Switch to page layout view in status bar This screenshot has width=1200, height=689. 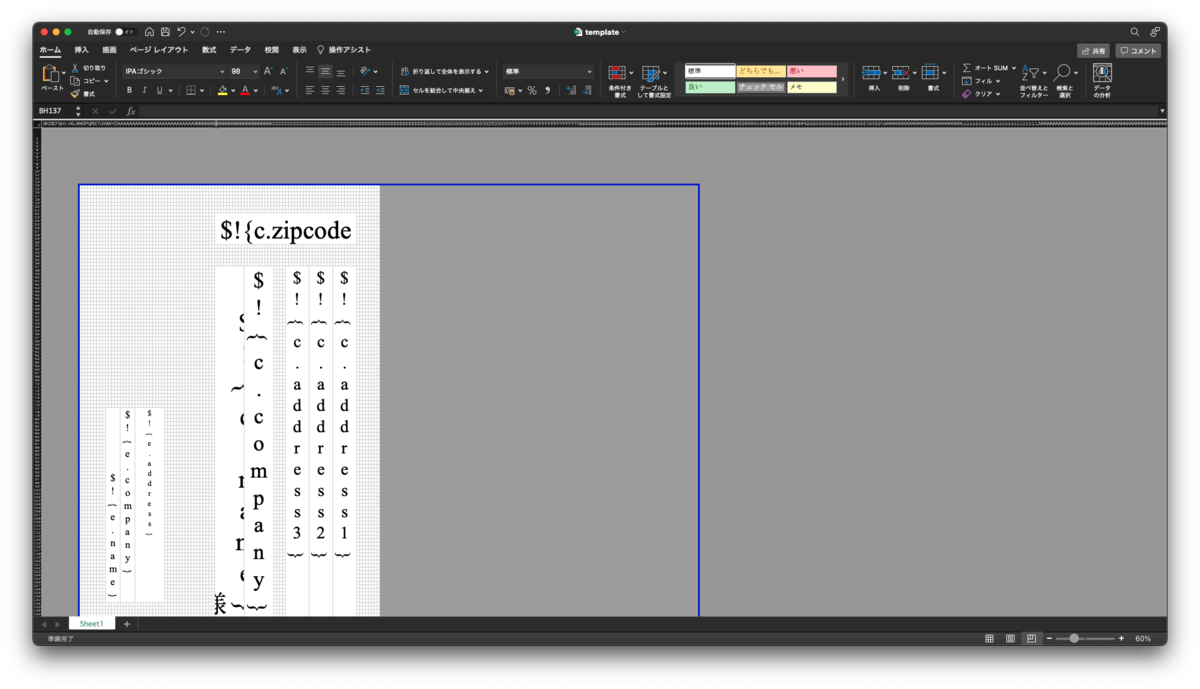pos(1010,638)
